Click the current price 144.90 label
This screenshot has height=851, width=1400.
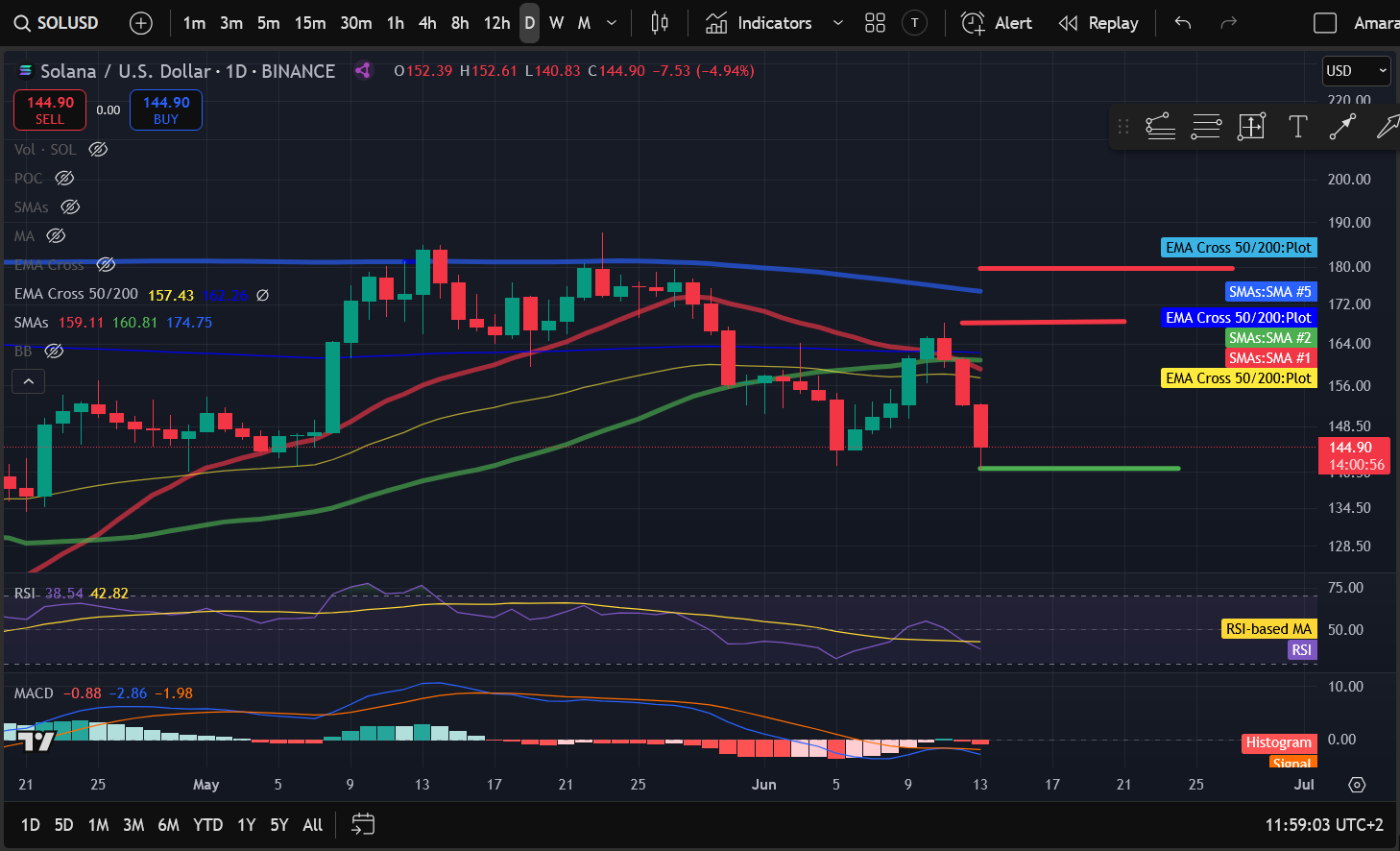[1352, 455]
